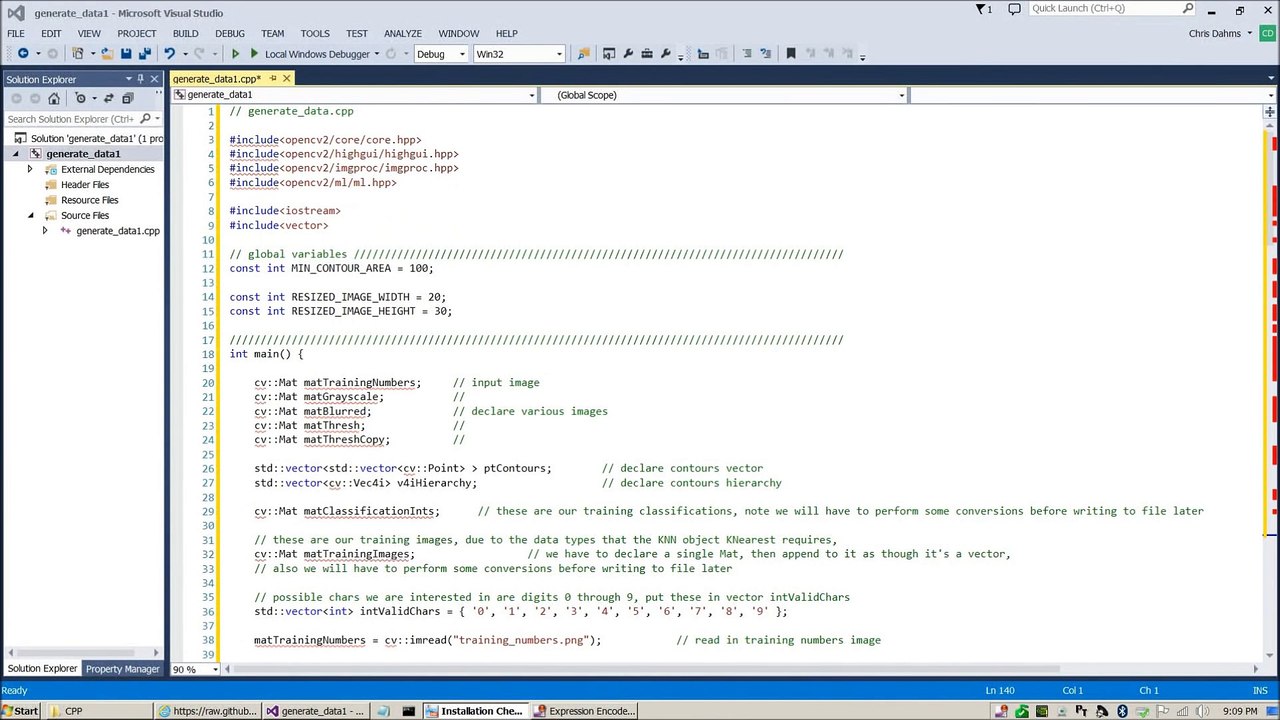Open the Pending Changes Filter clock icon
1280x720 pixels.
pyautogui.click(x=80, y=98)
